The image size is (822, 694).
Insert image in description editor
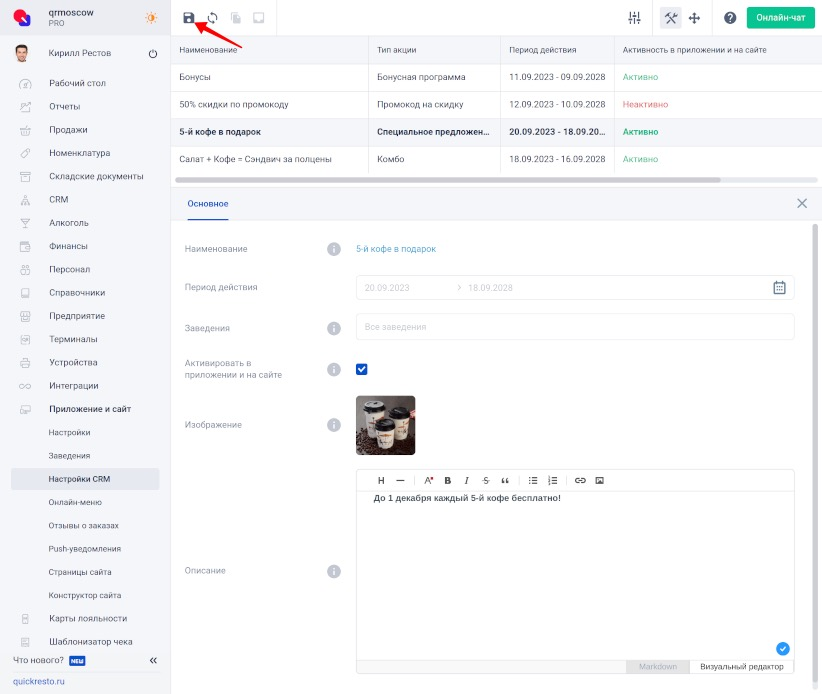coord(600,480)
